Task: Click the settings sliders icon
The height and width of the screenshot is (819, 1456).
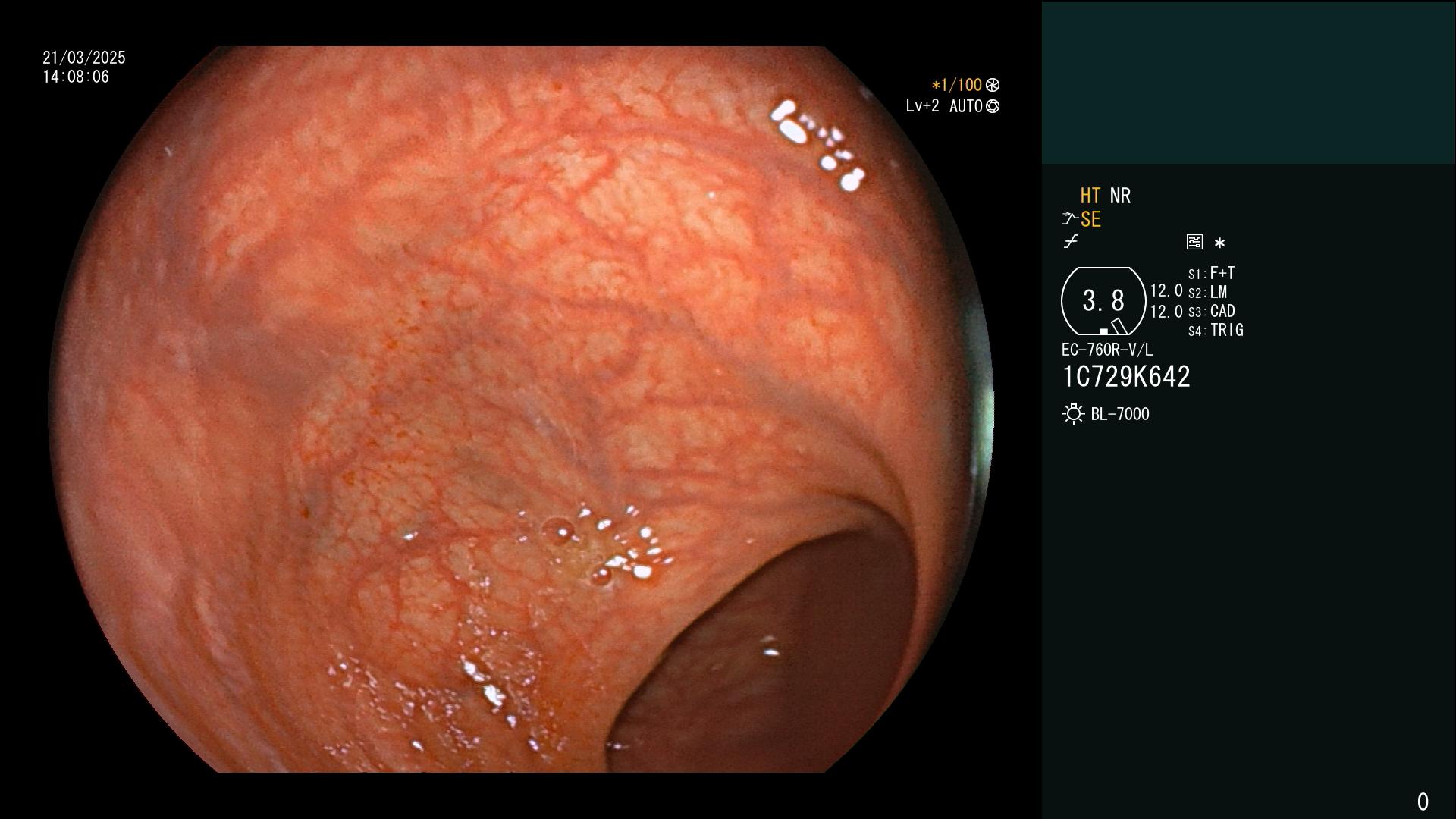Action: (x=1194, y=242)
